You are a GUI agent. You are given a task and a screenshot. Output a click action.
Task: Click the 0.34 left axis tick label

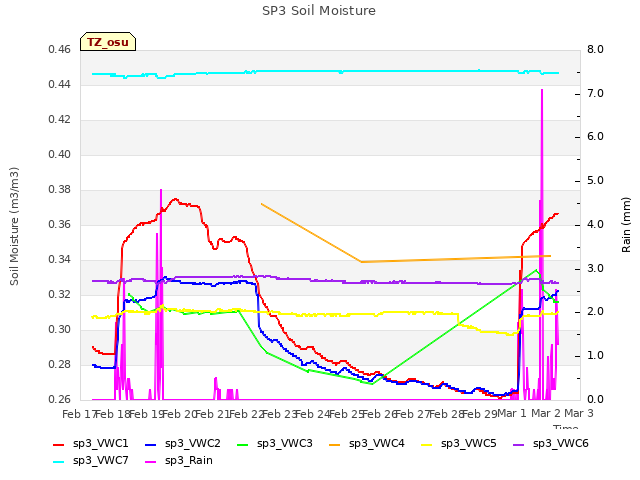tap(60, 260)
